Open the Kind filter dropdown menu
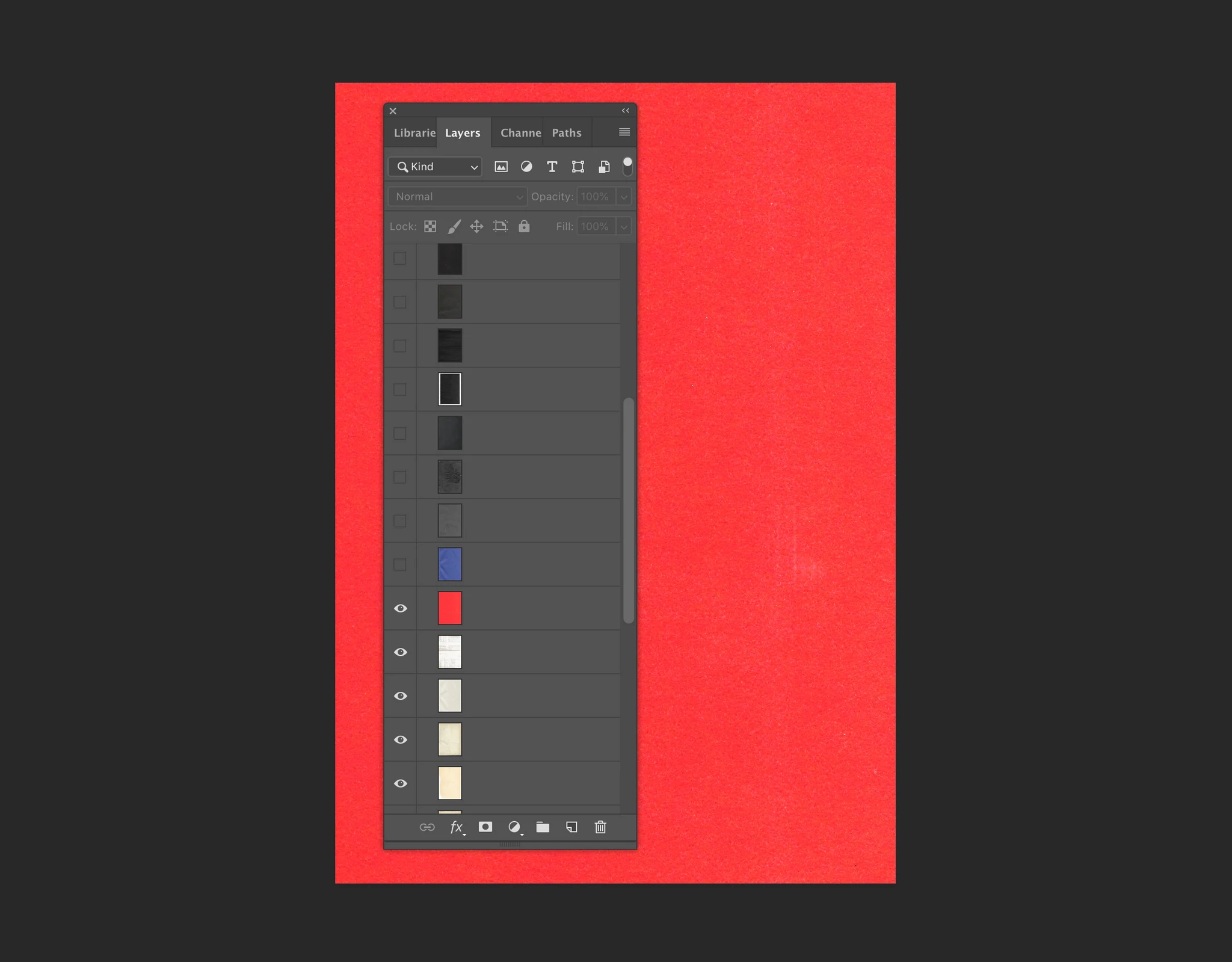Screen dimensions: 1232x962 pos(436,166)
